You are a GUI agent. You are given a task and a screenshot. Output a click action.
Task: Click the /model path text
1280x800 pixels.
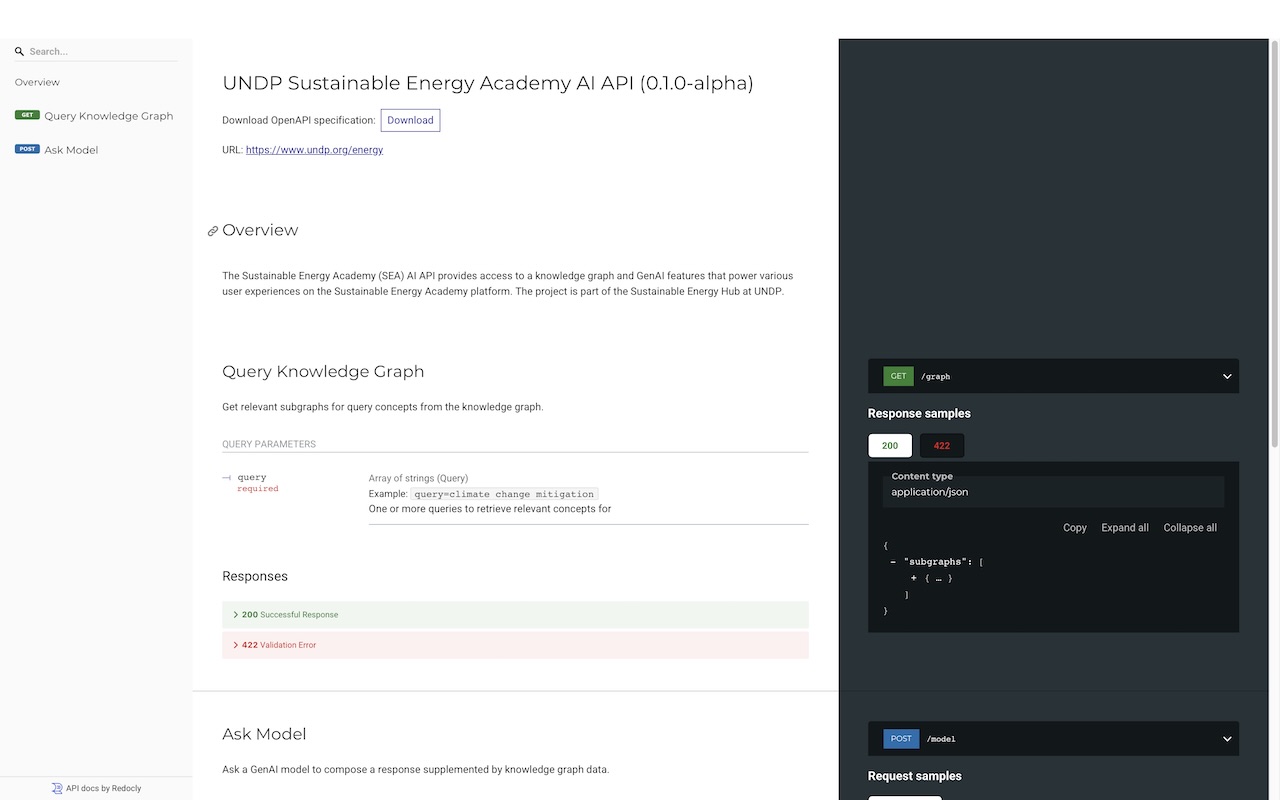[x=941, y=739]
